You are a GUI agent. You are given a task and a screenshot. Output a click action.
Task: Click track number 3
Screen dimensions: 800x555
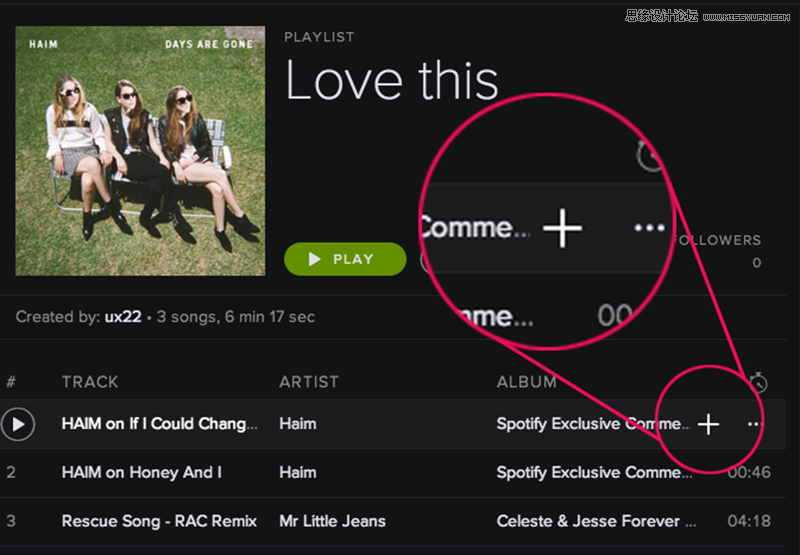coord(11,521)
